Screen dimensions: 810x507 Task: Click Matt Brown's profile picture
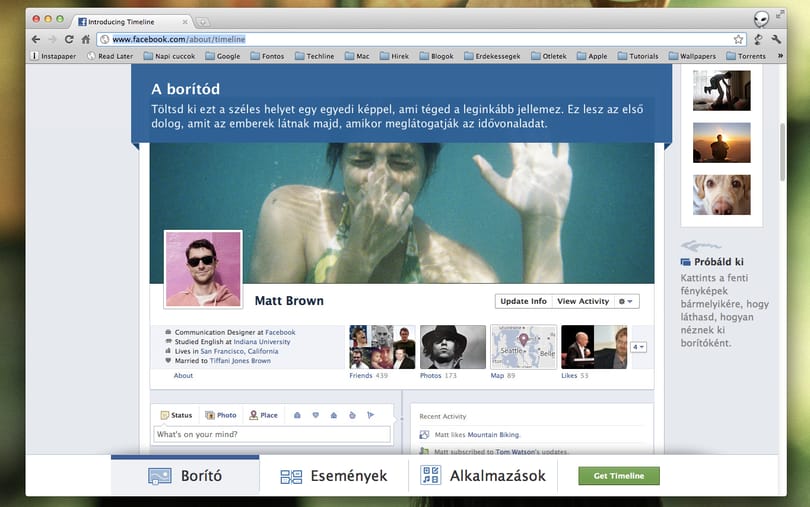[x=203, y=269]
